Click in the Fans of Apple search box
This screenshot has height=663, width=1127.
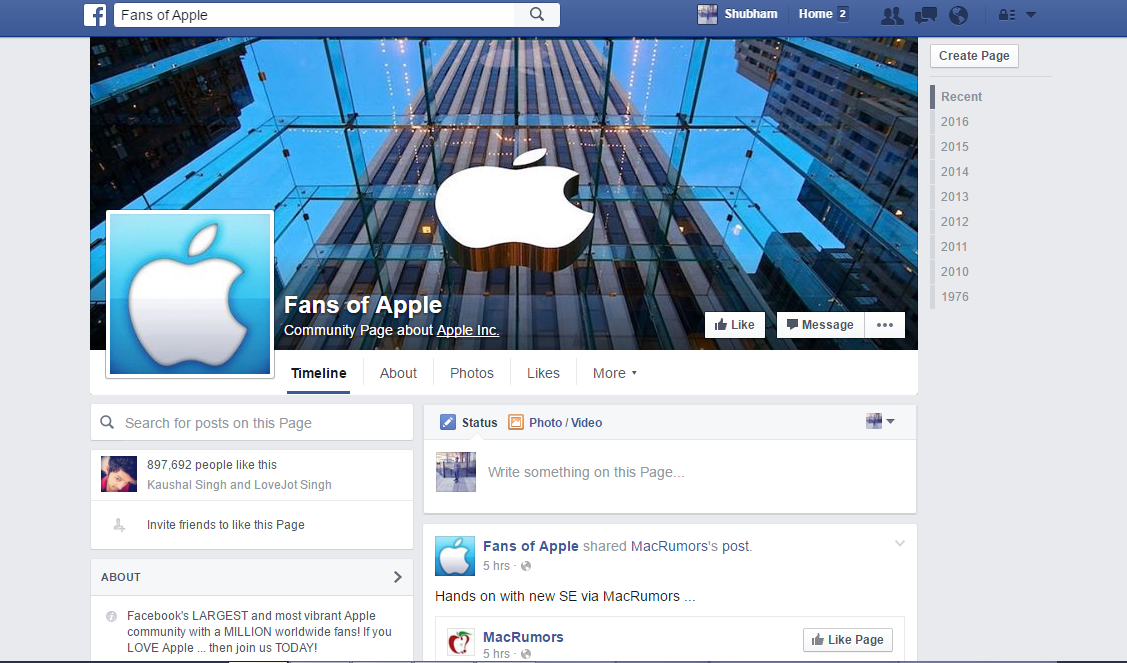[x=314, y=14]
